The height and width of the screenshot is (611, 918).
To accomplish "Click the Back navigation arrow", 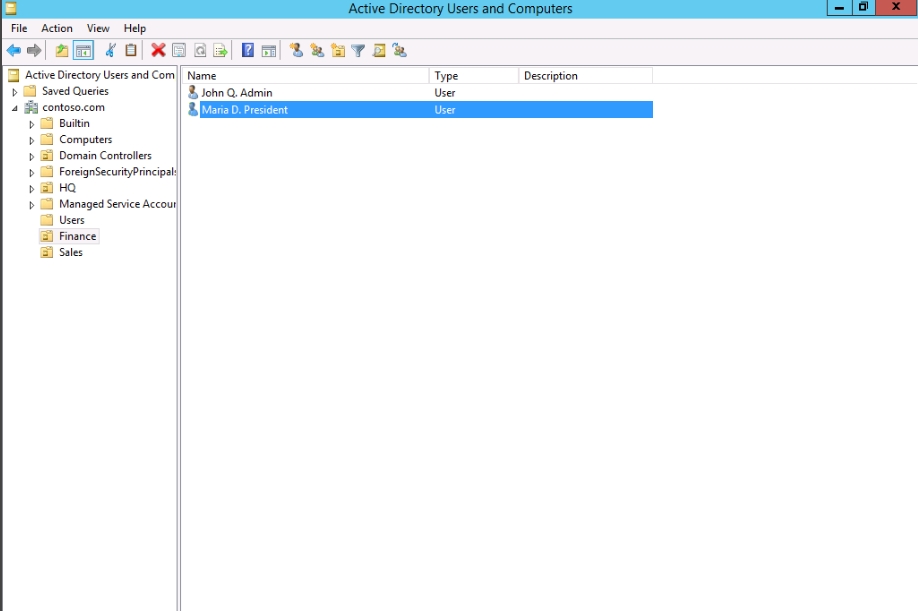I will [13, 51].
